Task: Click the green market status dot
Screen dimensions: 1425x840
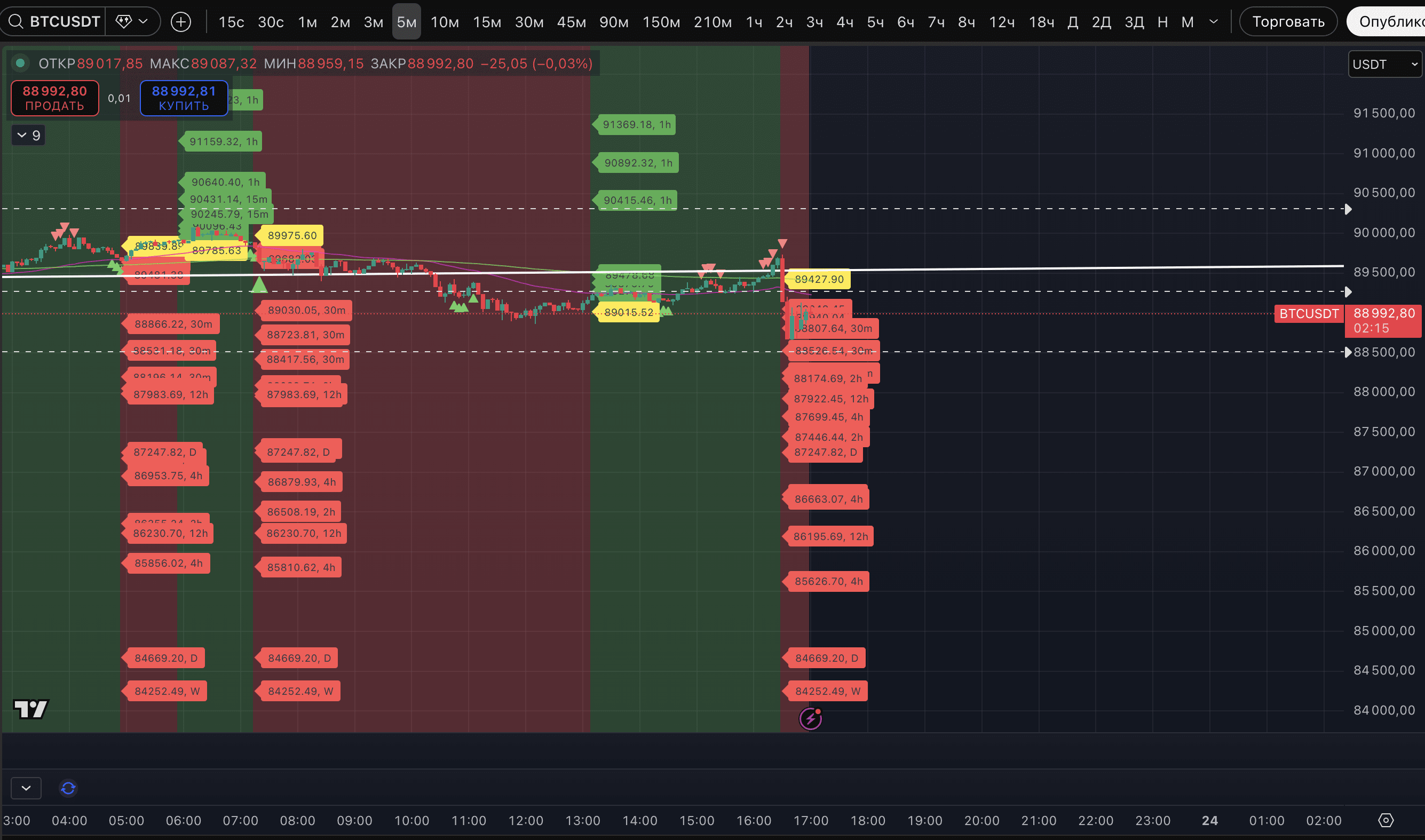Action: click(20, 63)
